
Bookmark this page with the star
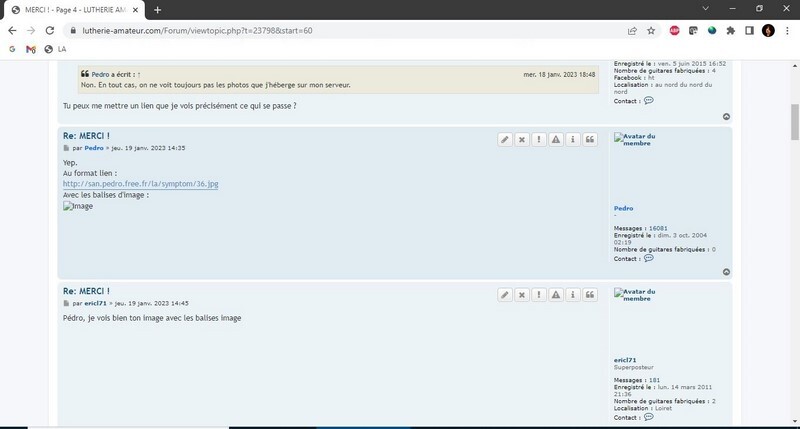[x=651, y=31]
